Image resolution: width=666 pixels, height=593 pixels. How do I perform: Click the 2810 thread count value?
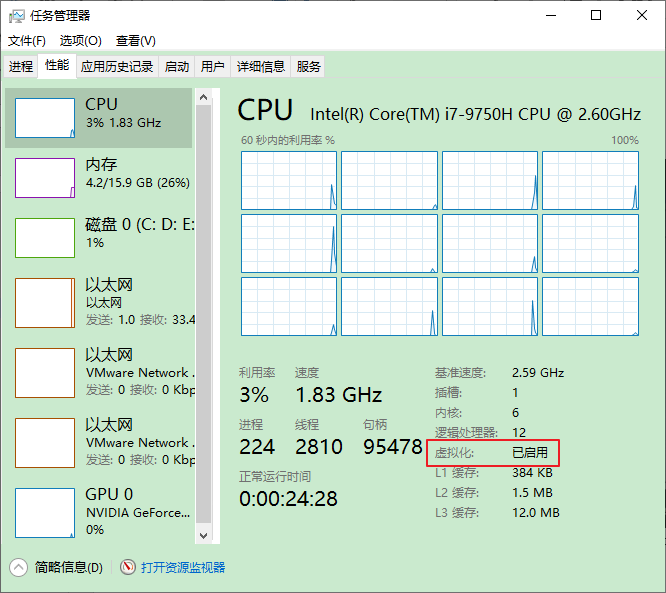(319, 447)
